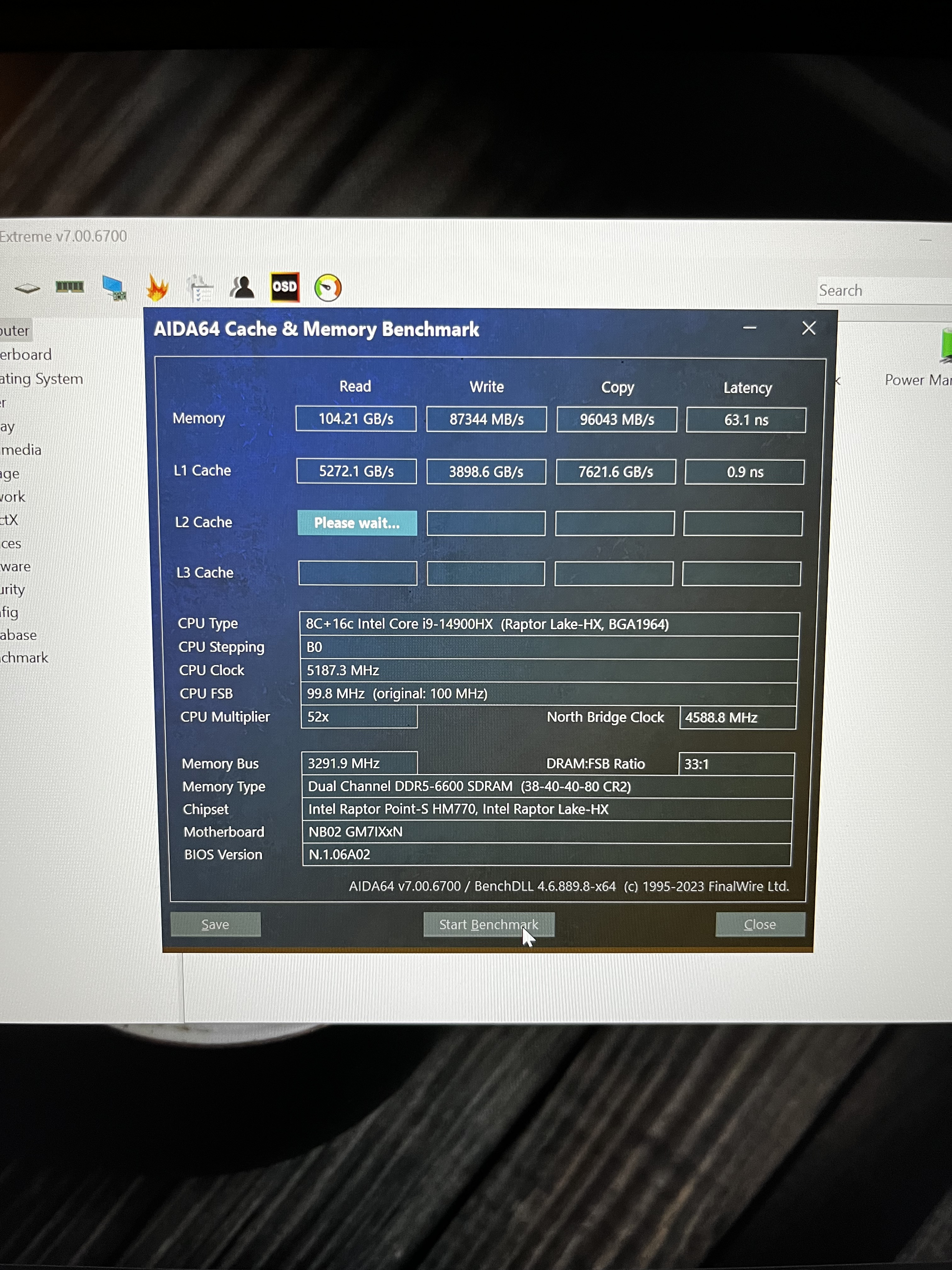
Task: Select Motherboard in the sidebar tree
Action: point(26,355)
